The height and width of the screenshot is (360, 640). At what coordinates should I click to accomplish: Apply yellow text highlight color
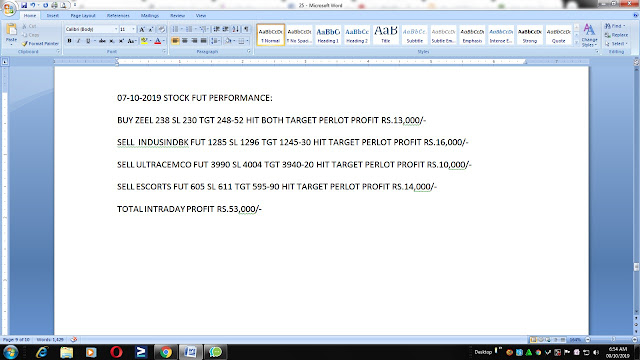point(144,41)
